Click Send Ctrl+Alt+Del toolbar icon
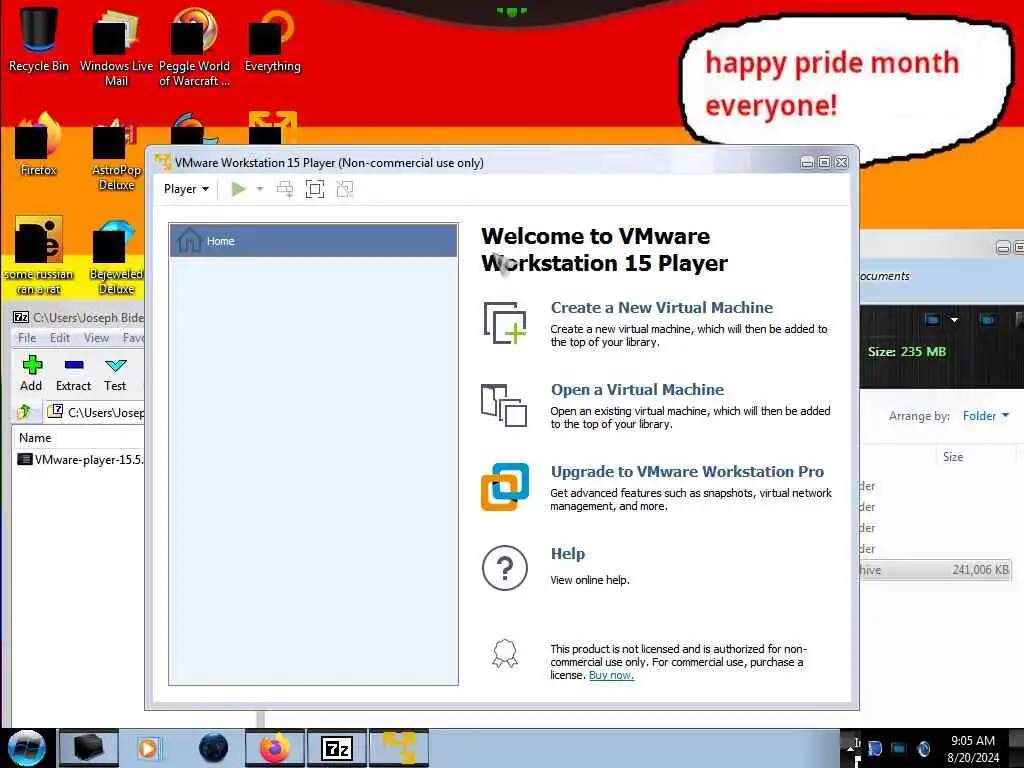This screenshot has height=768, width=1024. click(x=285, y=189)
